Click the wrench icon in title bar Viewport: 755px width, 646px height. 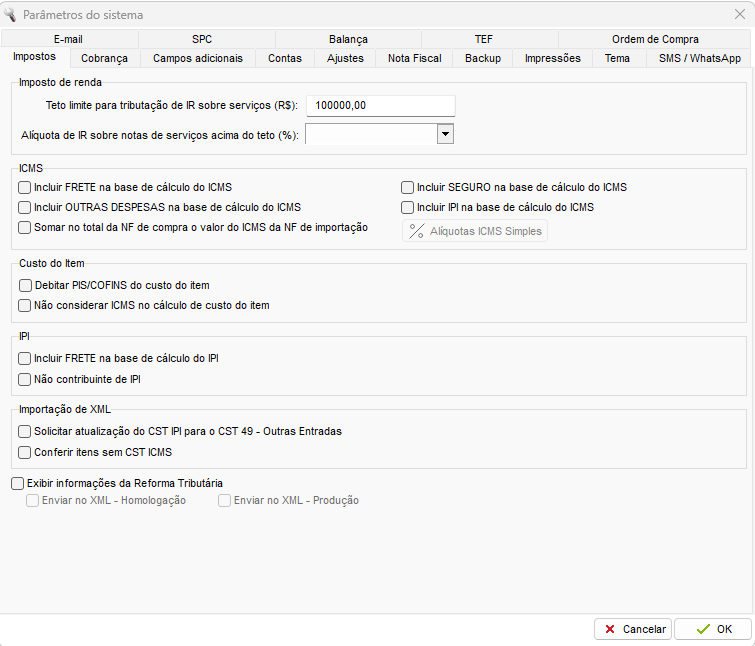10,14
